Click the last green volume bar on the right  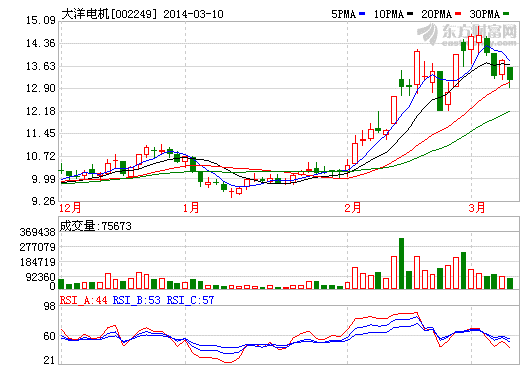click(510, 283)
